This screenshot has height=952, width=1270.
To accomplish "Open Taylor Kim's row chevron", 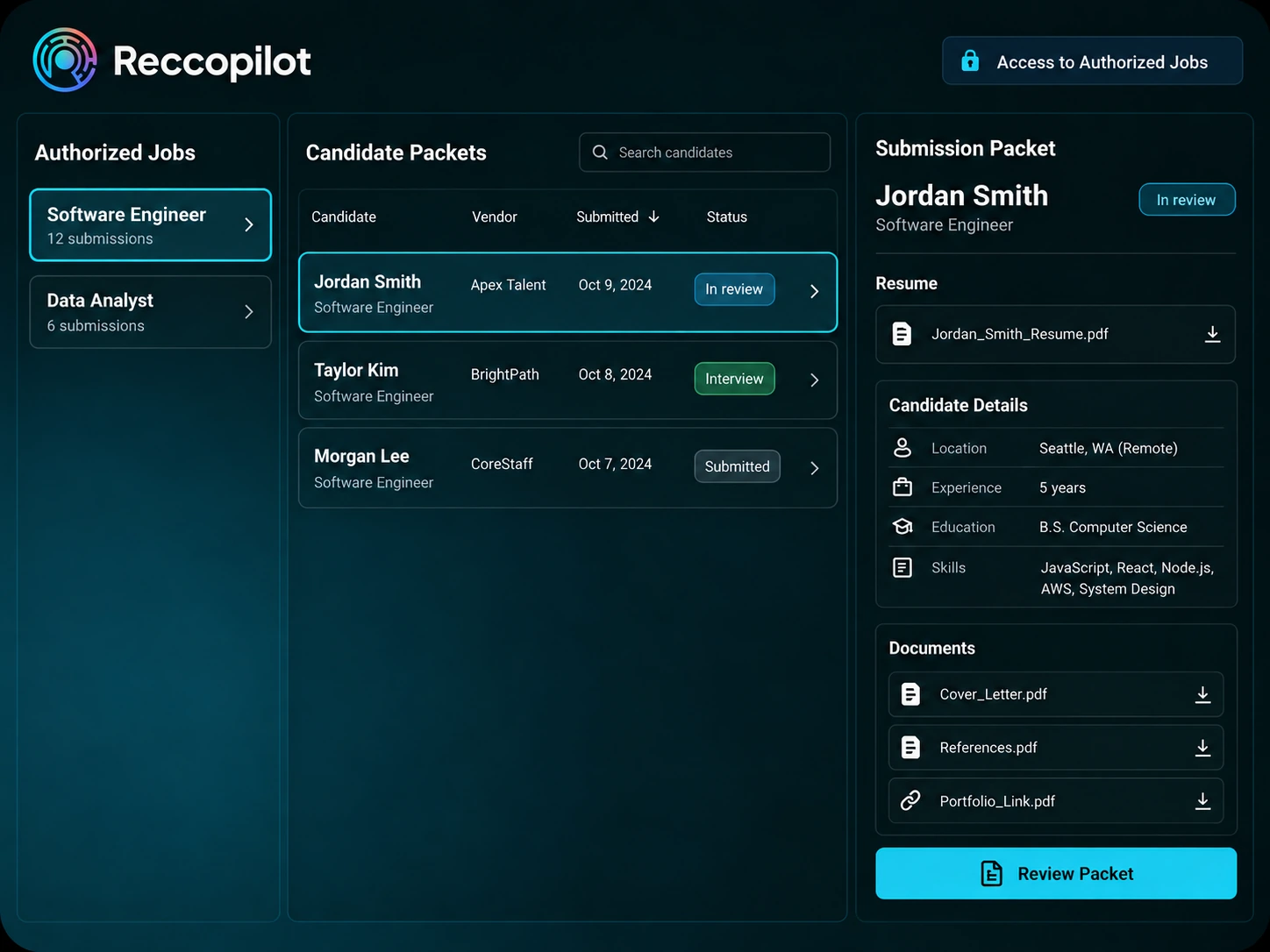I will pyautogui.click(x=814, y=380).
